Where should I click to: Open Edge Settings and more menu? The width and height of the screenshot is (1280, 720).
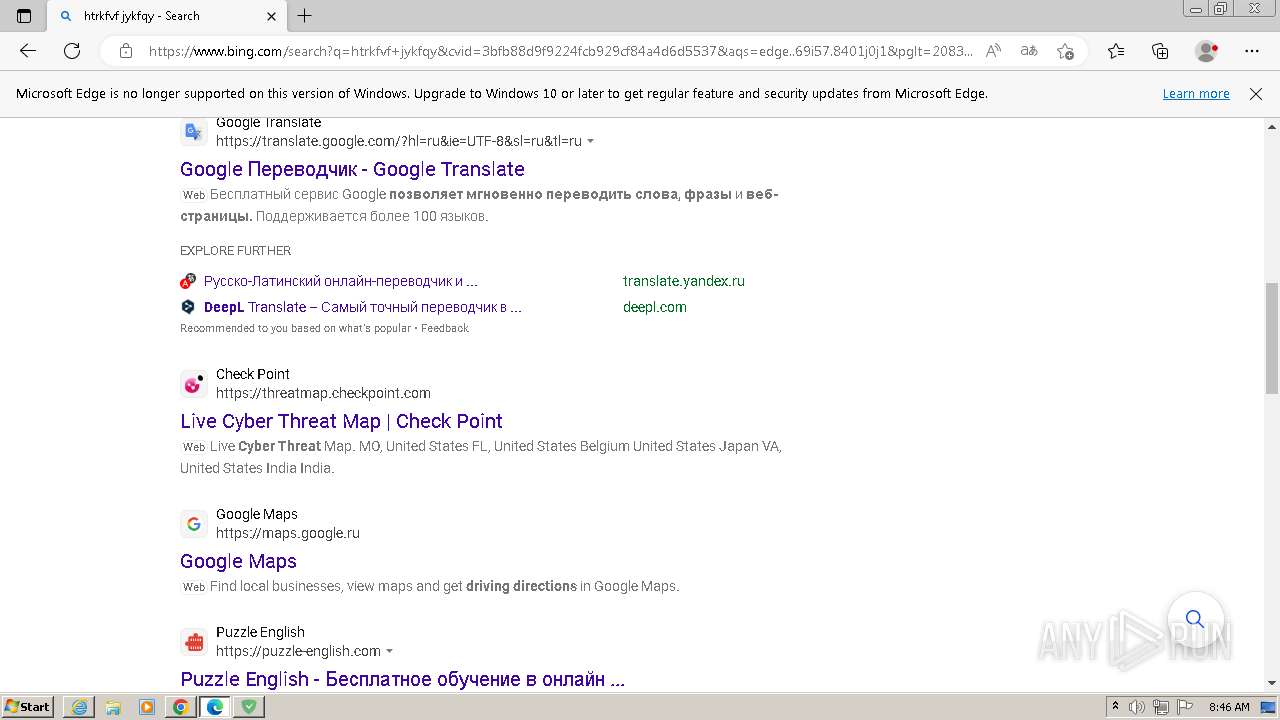[1252, 51]
